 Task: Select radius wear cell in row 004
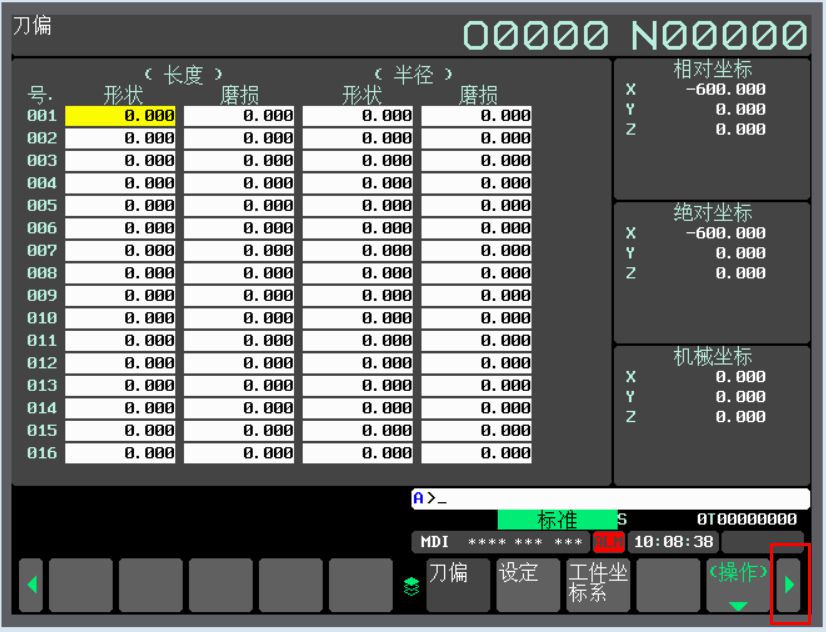click(x=476, y=183)
